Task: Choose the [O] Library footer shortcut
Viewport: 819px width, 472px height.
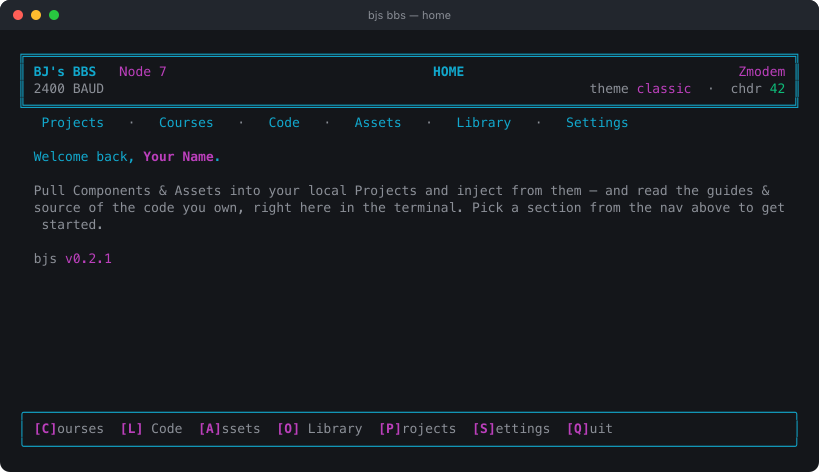Action: pyautogui.click(x=320, y=429)
